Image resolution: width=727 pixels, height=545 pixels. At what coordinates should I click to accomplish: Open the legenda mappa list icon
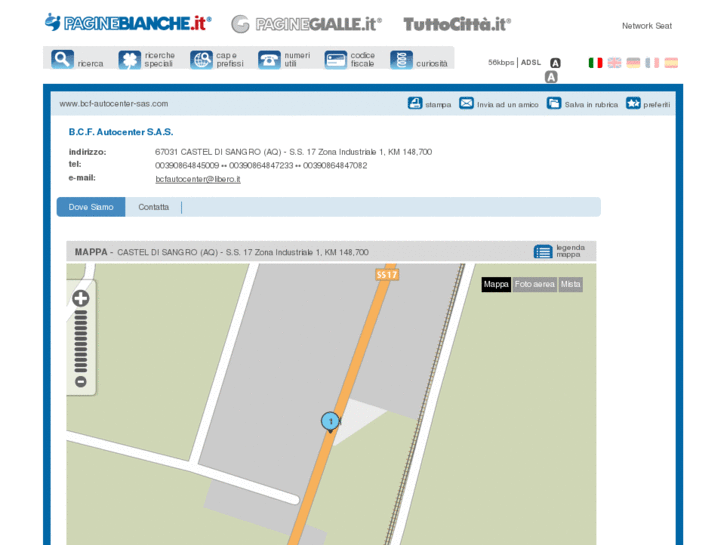coord(543,251)
